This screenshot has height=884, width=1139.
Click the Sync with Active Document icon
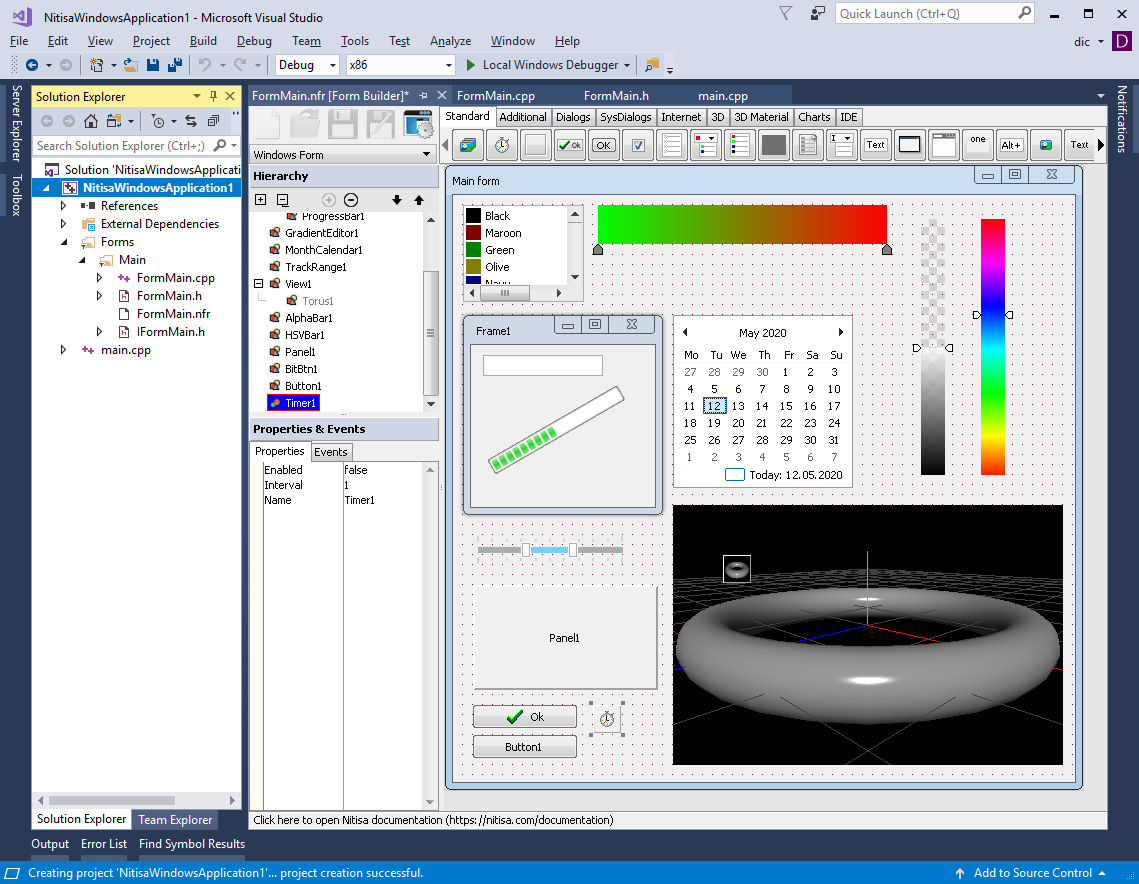[x=191, y=121]
